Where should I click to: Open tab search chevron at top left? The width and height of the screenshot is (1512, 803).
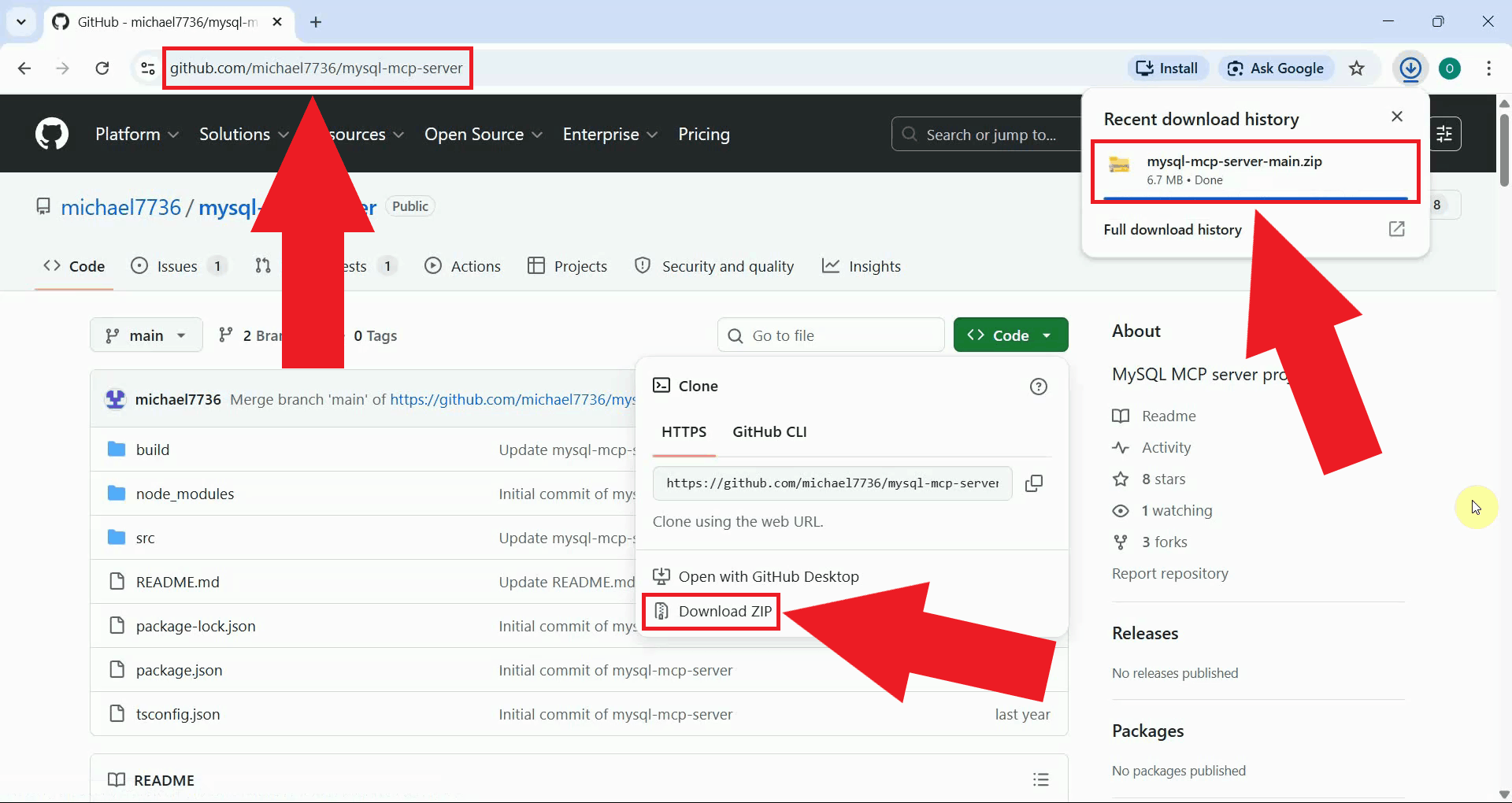pyautogui.click(x=21, y=22)
